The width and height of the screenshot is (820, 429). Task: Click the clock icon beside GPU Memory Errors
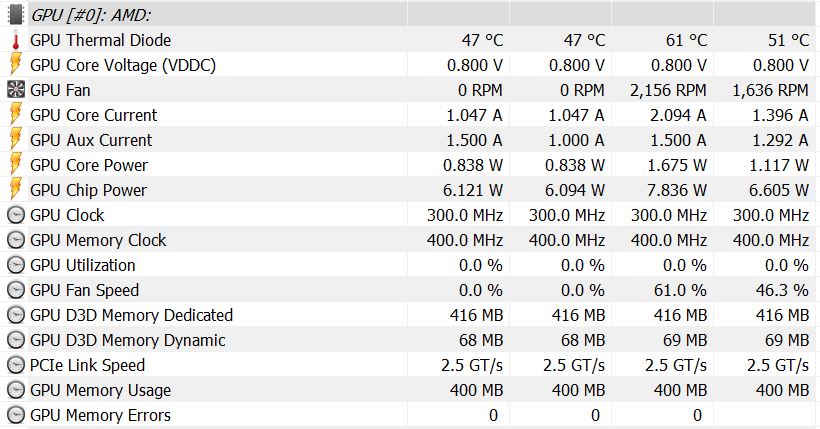(16, 415)
